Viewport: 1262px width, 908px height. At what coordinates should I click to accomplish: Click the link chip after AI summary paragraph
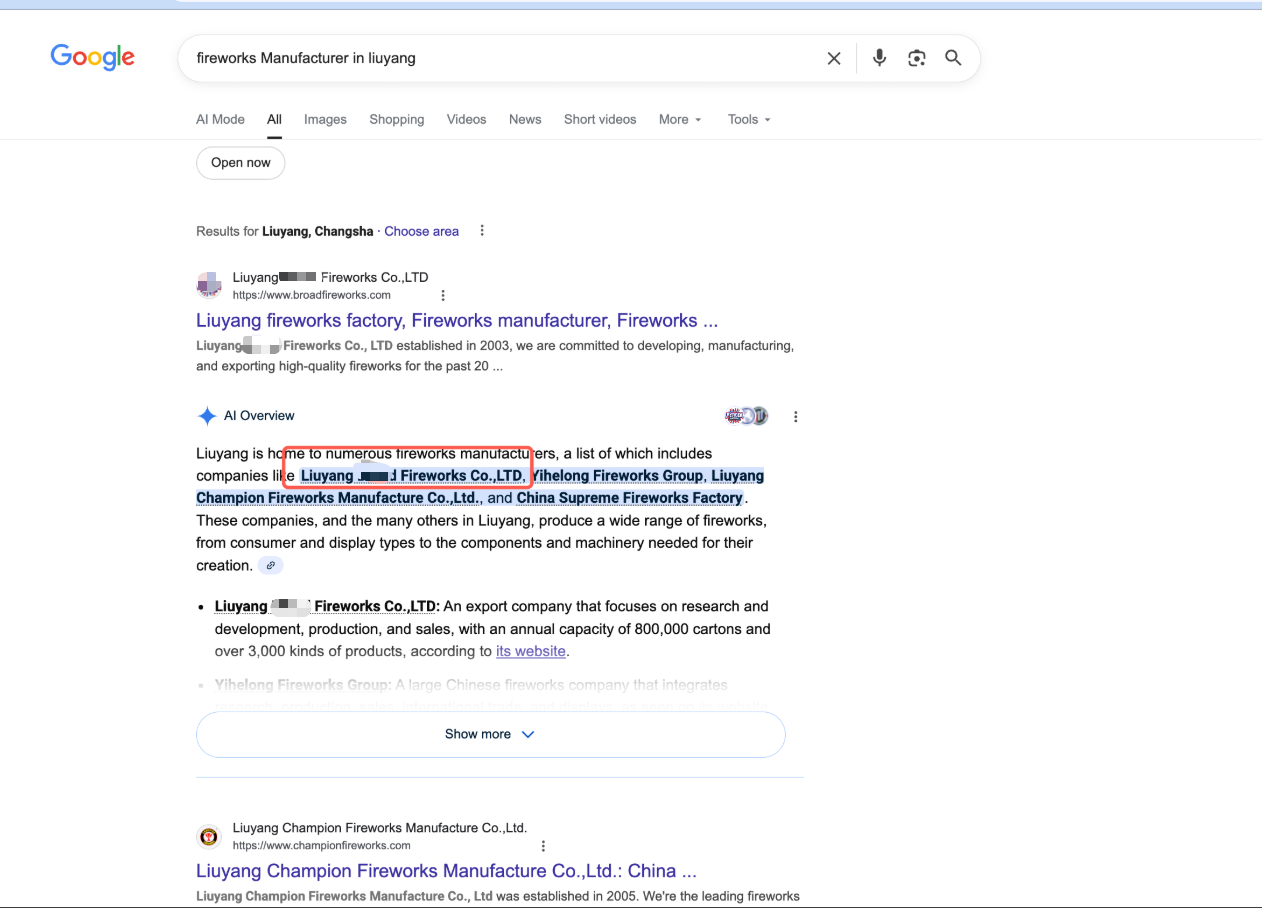pos(270,566)
